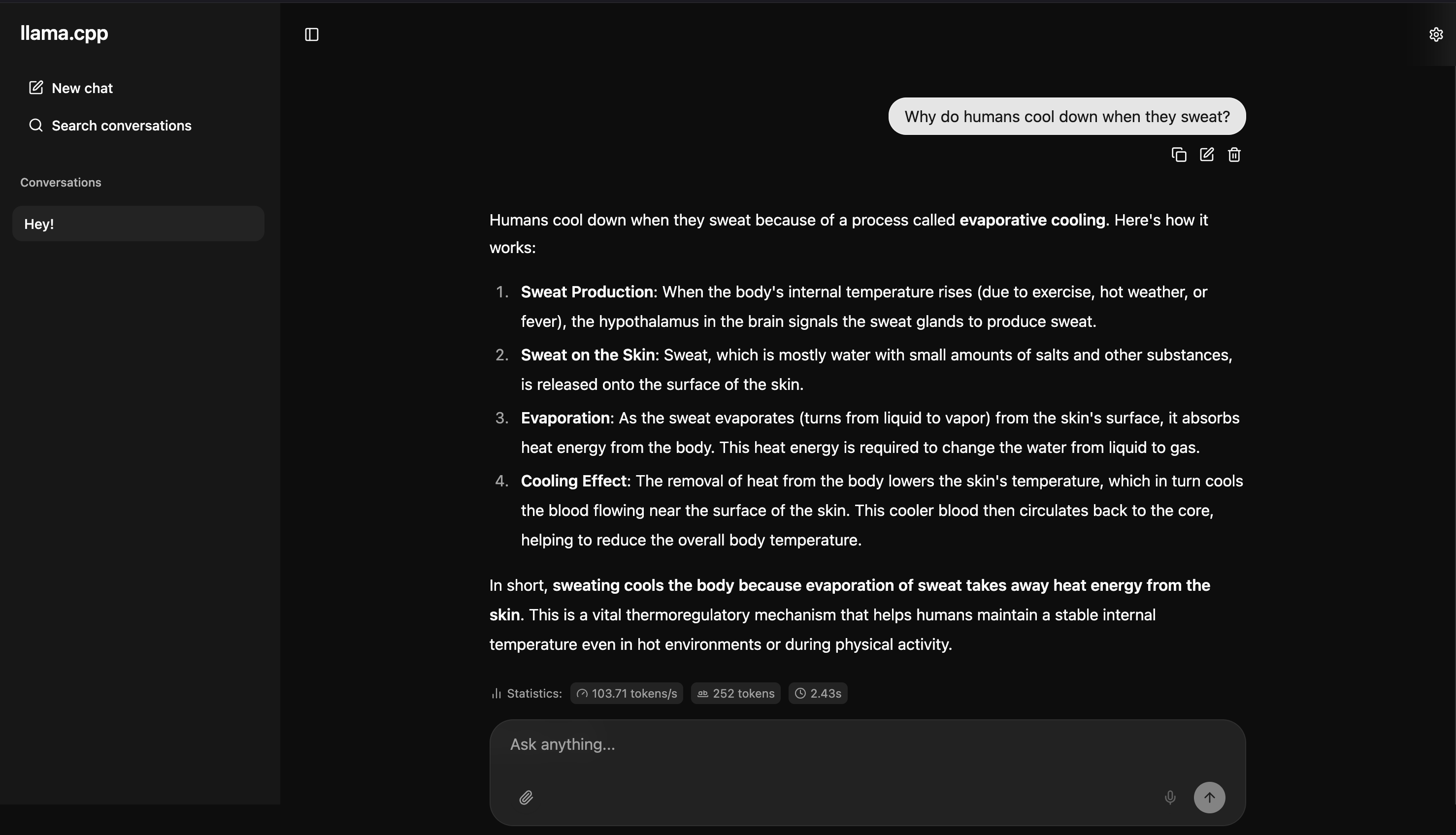Click the 103.71 tokens/s statistic chip
Image resolution: width=1456 pixels, height=835 pixels.
[x=626, y=693]
